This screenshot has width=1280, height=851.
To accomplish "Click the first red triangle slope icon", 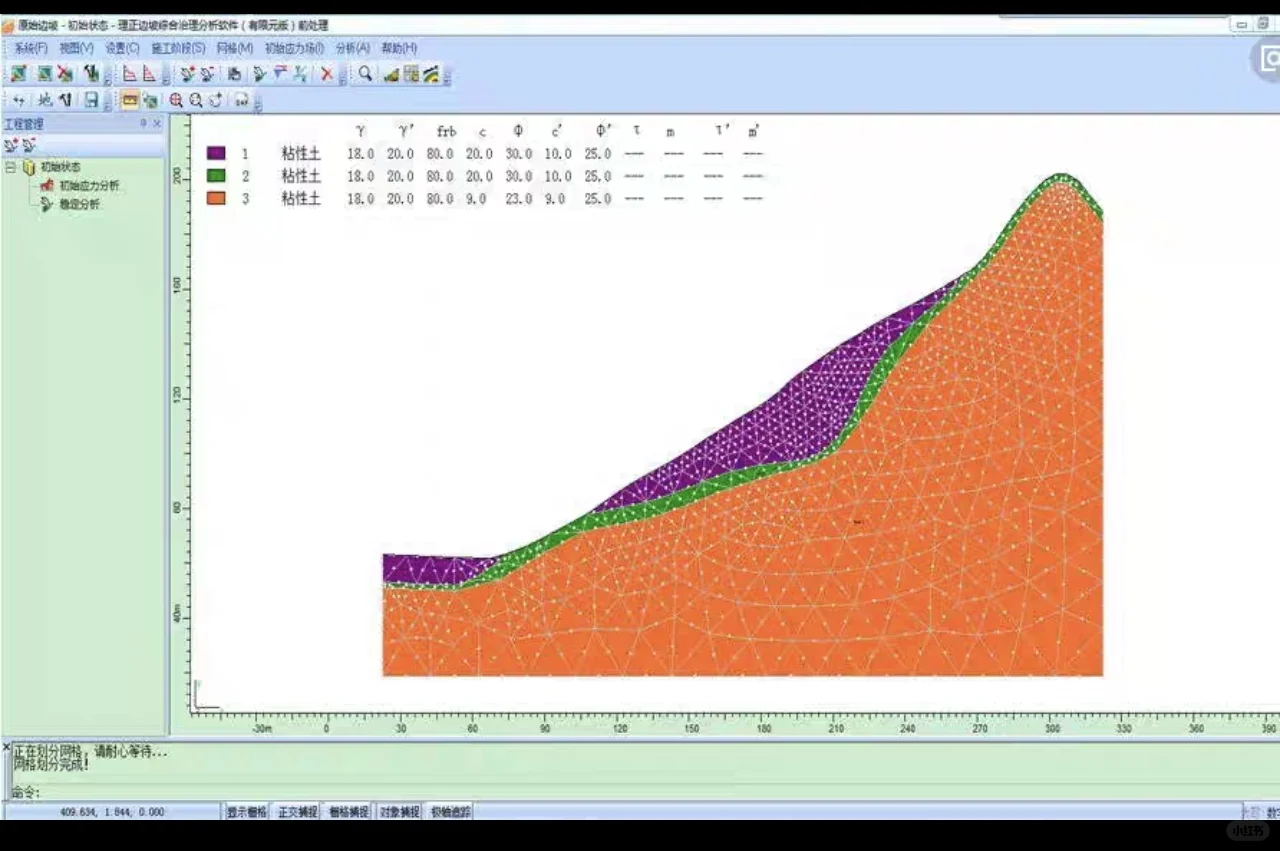I will [x=130, y=73].
